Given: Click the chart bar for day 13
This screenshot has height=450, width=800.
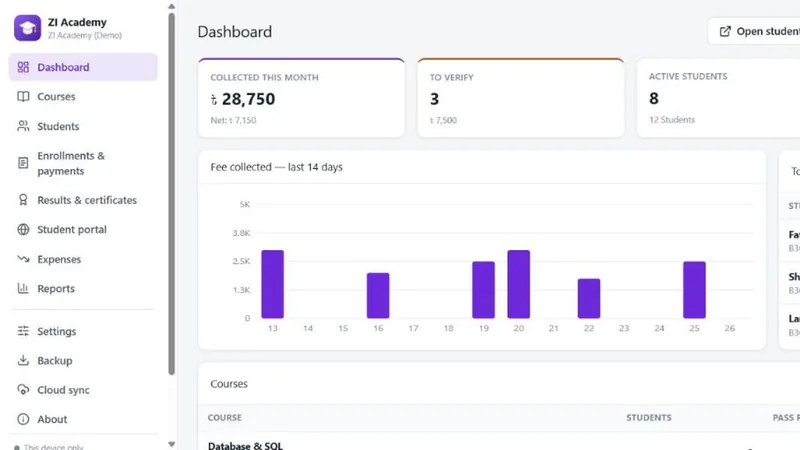Looking at the screenshot, I should [272, 284].
